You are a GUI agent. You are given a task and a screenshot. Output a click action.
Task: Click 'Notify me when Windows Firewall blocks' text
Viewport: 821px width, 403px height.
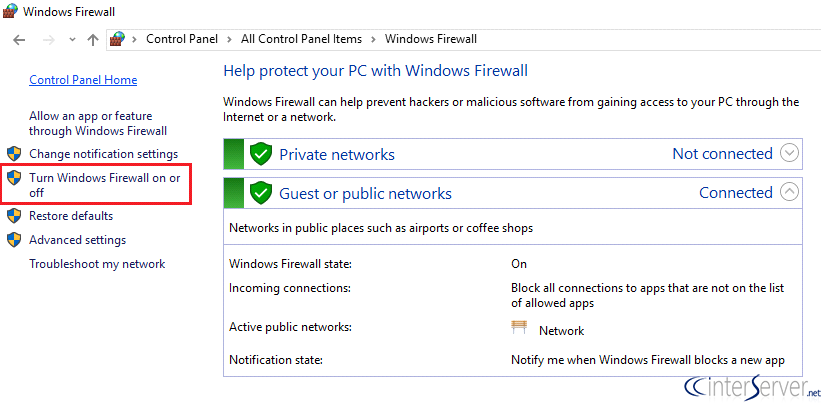[x=648, y=360]
